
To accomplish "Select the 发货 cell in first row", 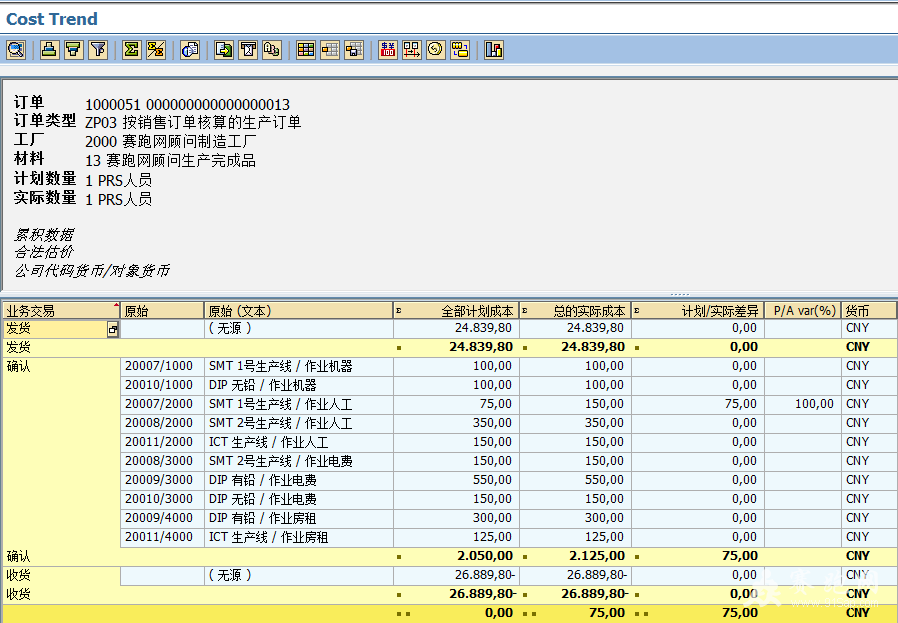I will click(55, 329).
